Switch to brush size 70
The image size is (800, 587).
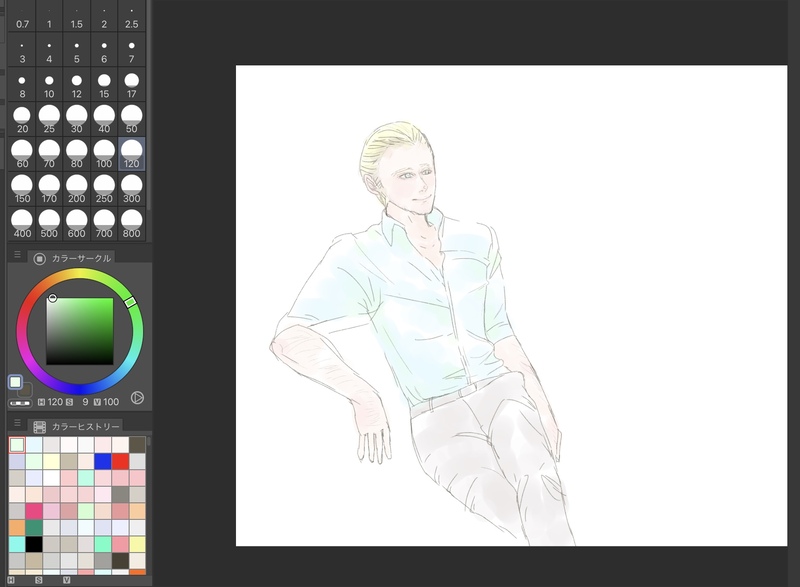click(x=49, y=154)
